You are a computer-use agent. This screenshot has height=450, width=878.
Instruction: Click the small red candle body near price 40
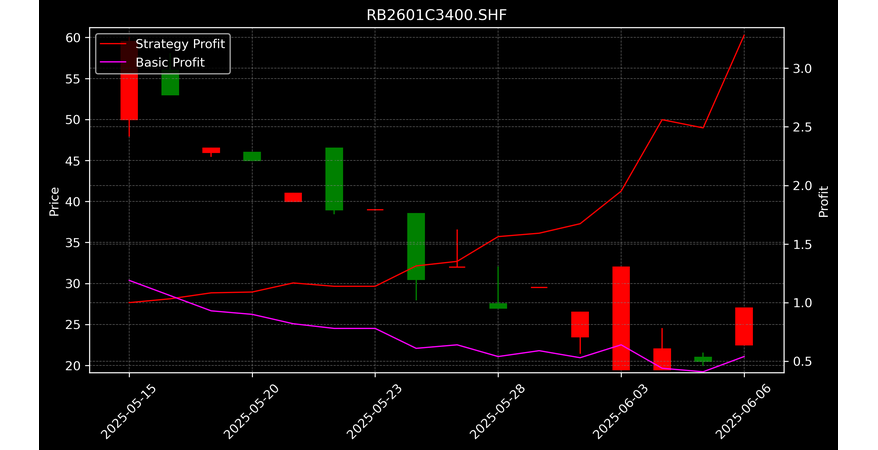click(293, 197)
